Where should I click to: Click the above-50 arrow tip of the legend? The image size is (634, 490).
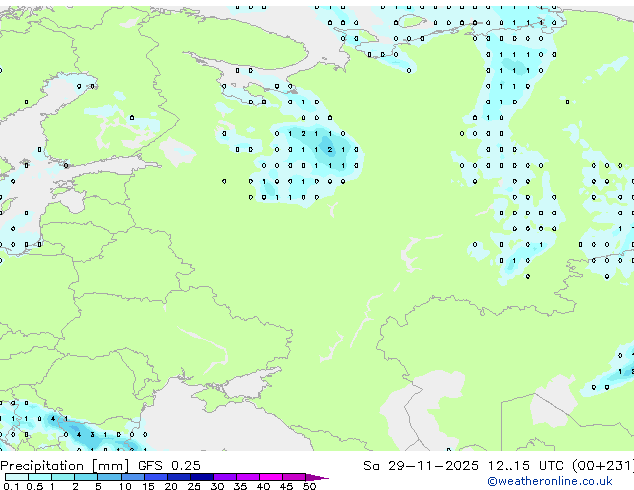(x=317, y=477)
